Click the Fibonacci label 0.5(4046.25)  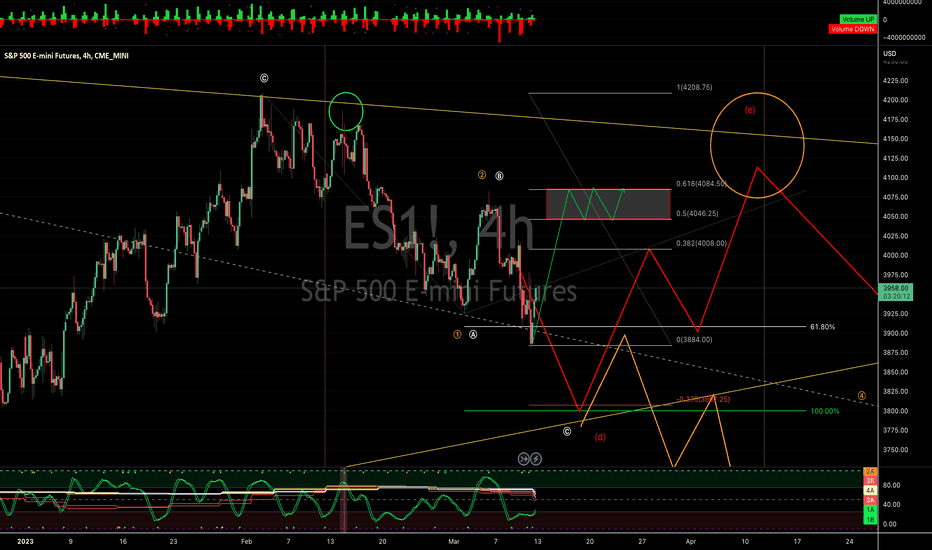(697, 213)
